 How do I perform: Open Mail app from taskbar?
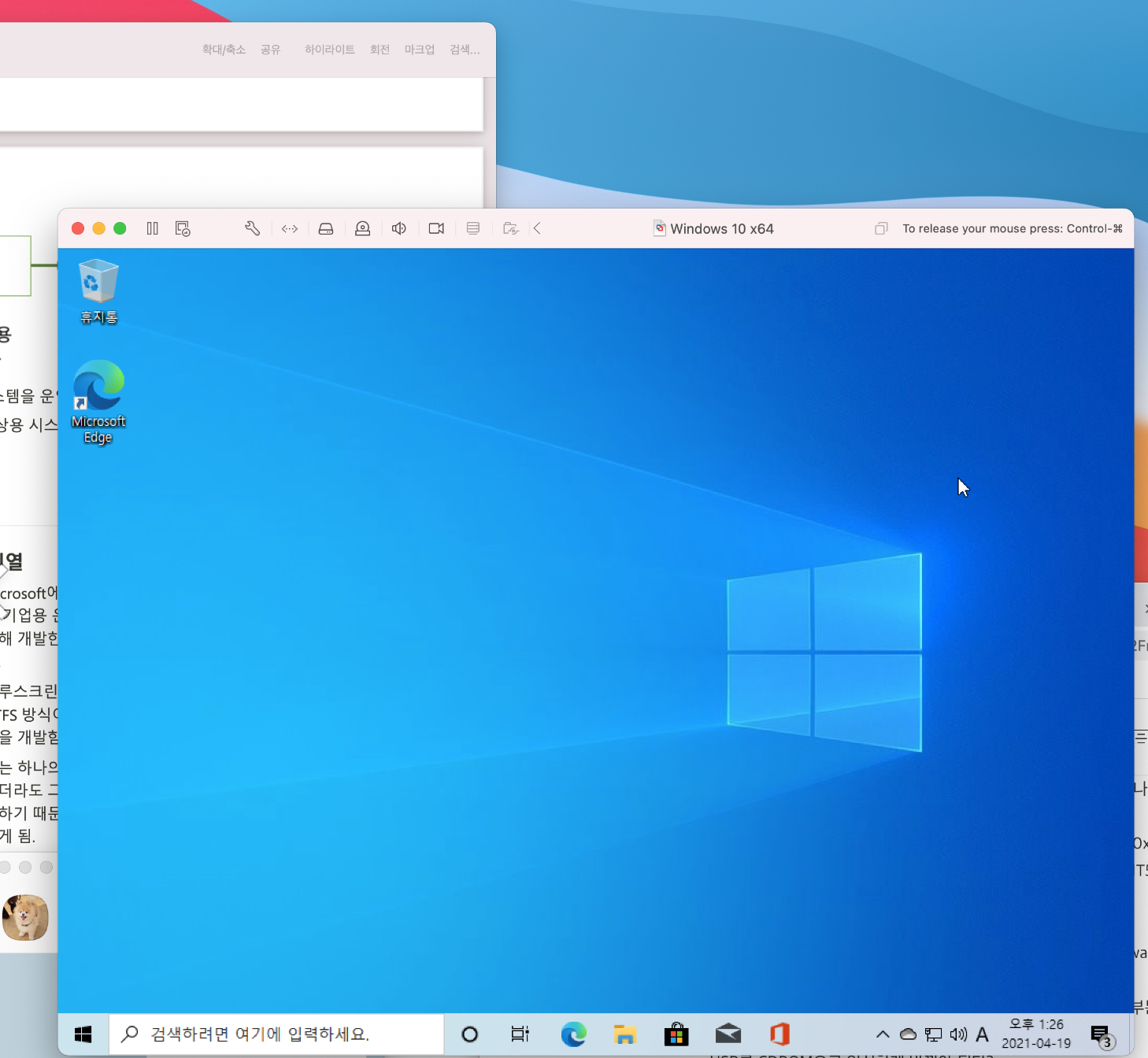pyautogui.click(x=728, y=1034)
